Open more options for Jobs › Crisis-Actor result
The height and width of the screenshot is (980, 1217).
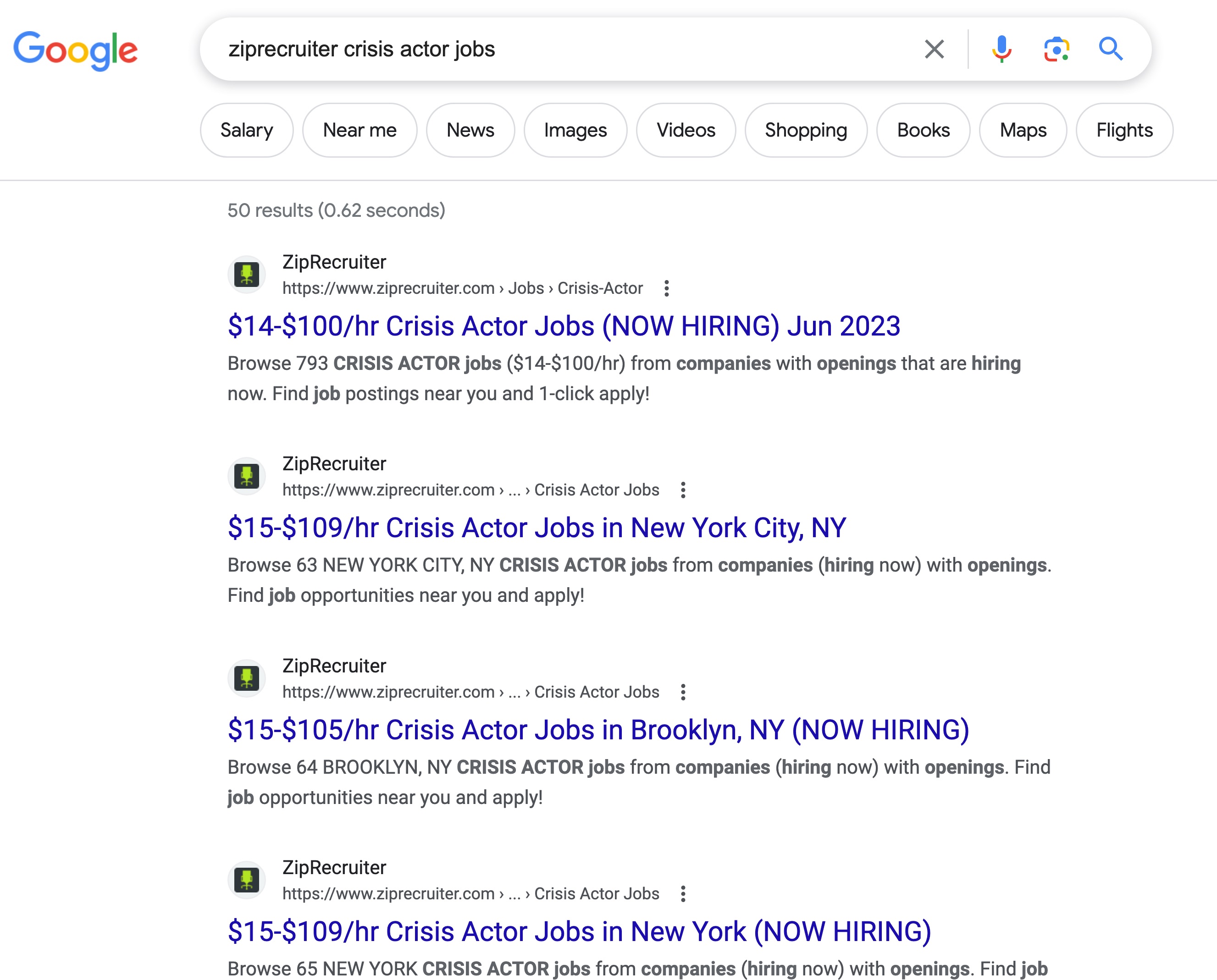[666, 288]
